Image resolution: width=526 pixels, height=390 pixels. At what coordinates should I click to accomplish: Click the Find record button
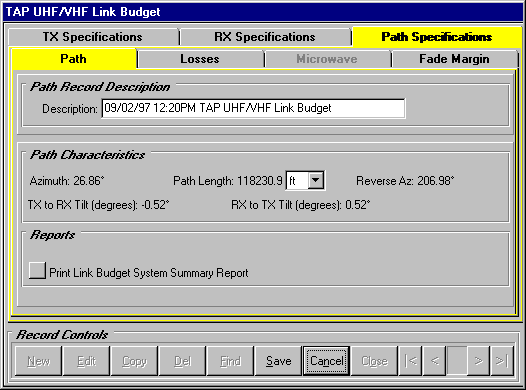(x=230, y=361)
